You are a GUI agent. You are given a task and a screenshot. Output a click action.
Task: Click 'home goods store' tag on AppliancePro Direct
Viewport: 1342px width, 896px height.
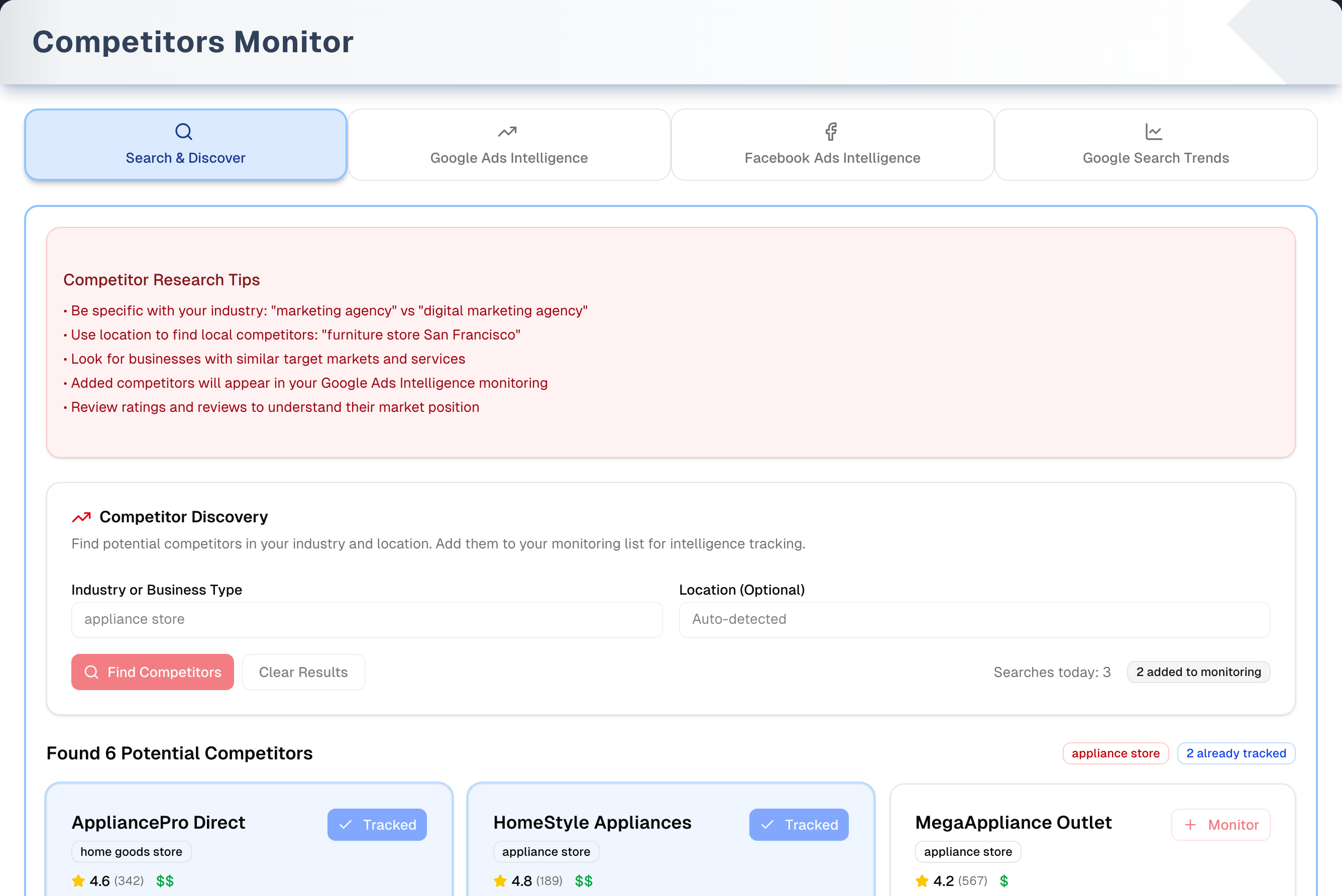(132, 851)
